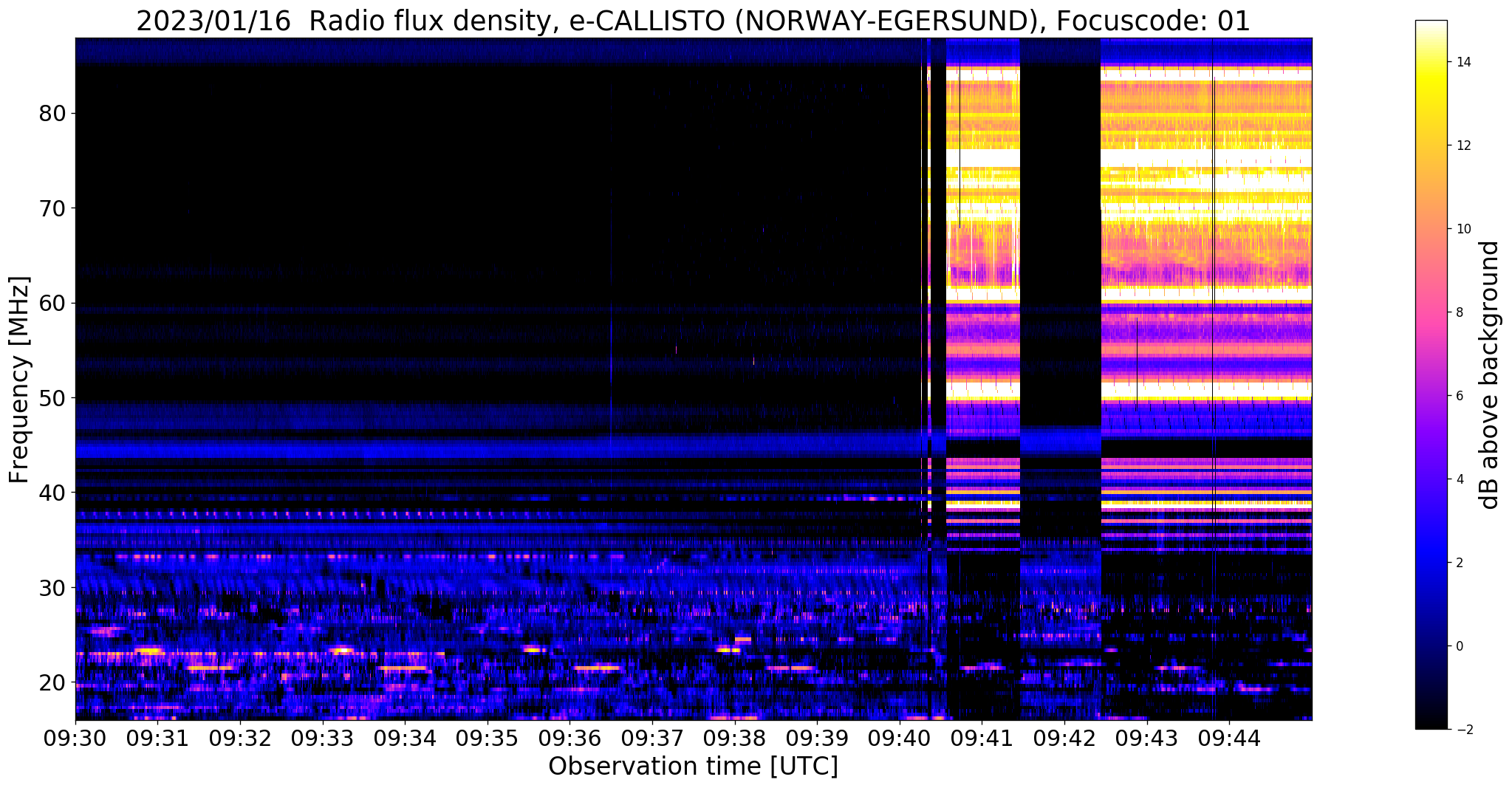Click the colorbar tick label 4
Viewport: 1512px width, 788px height.
click(x=1460, y=479)
